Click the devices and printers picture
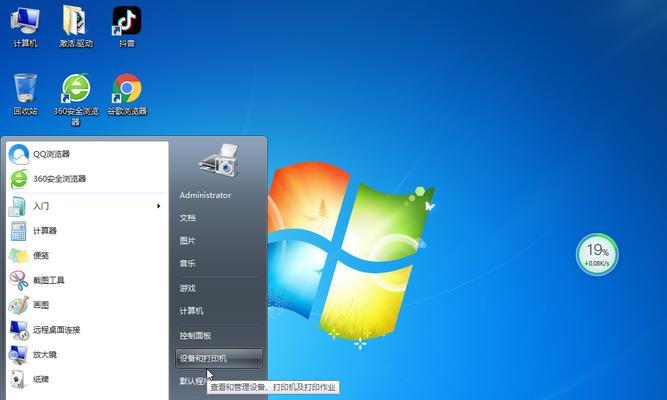This screenshot has height=400, width=667. [x=219, y=161]
